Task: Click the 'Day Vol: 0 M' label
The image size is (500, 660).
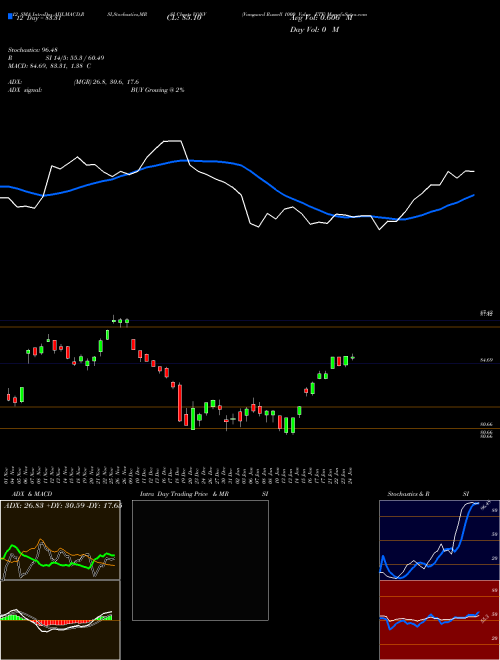Action: pos(314,30)
